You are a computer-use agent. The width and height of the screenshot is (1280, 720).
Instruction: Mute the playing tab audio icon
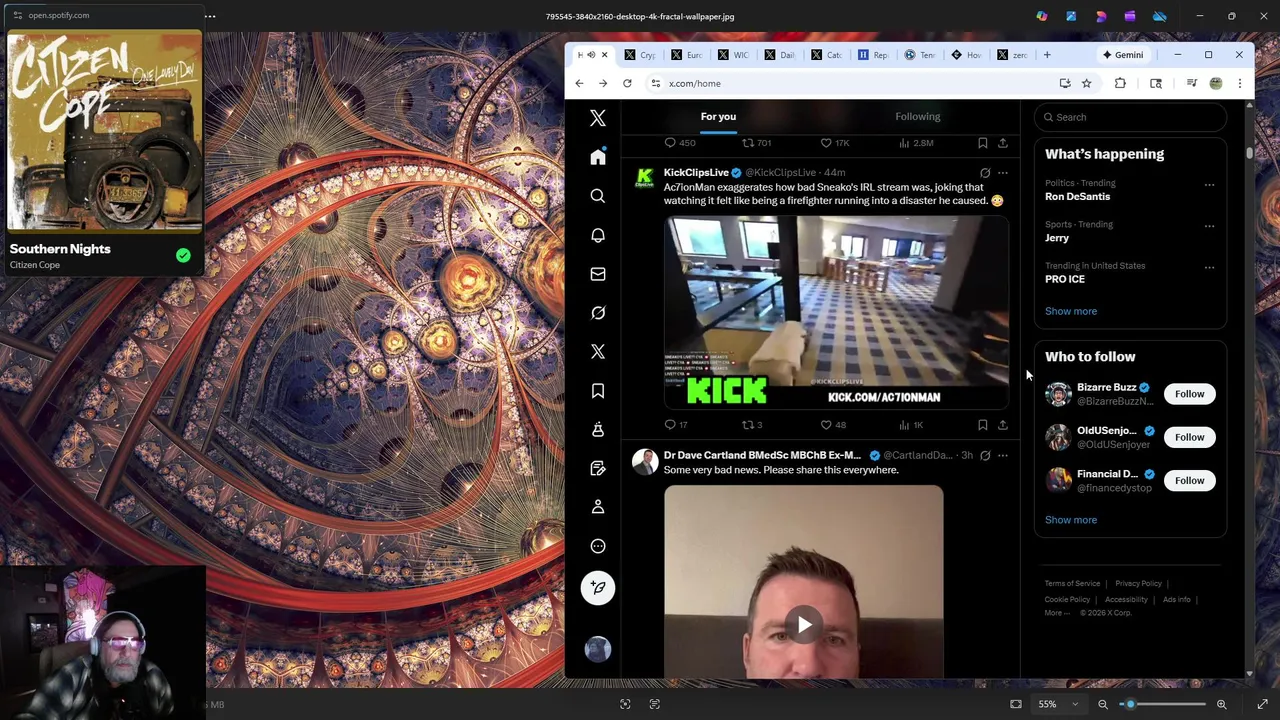point(591,55)
